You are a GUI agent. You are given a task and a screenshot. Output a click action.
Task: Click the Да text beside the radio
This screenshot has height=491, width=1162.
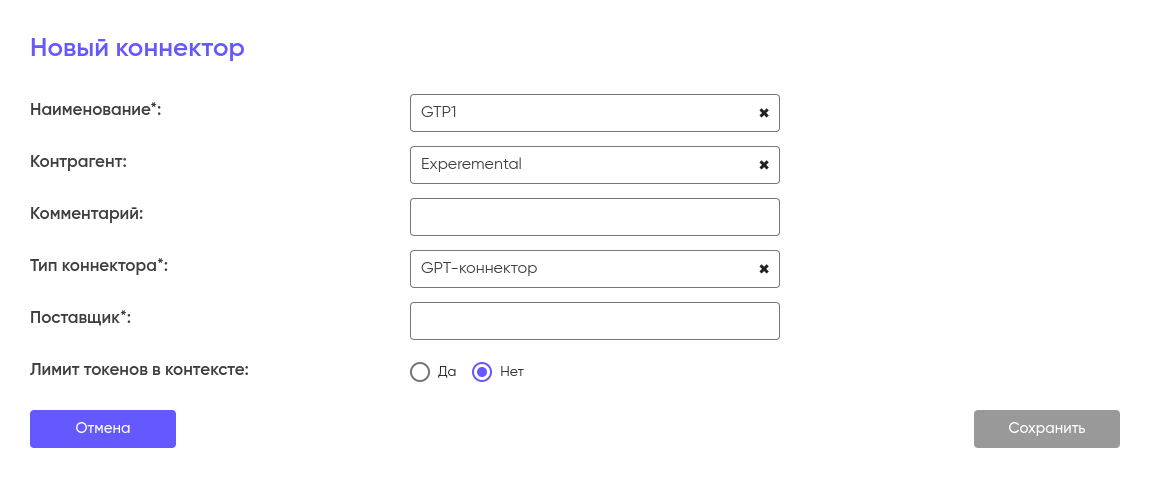click(447, 372)
